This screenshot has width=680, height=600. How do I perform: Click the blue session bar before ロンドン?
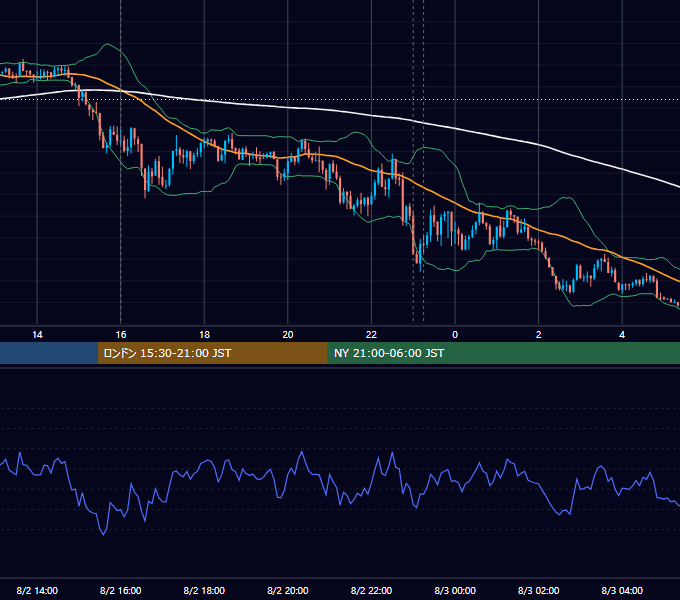[49, 353]
